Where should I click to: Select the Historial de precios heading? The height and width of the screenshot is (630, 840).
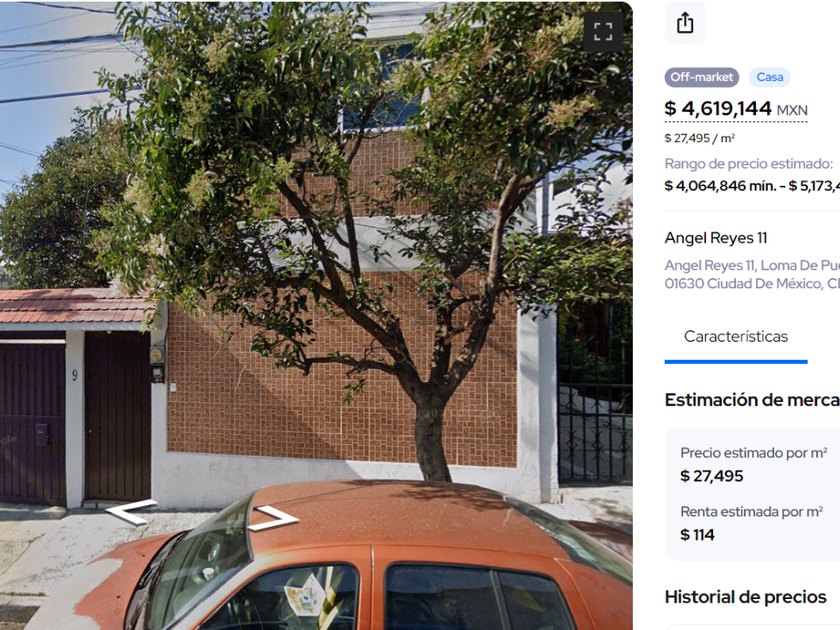[x=745, y=597]
